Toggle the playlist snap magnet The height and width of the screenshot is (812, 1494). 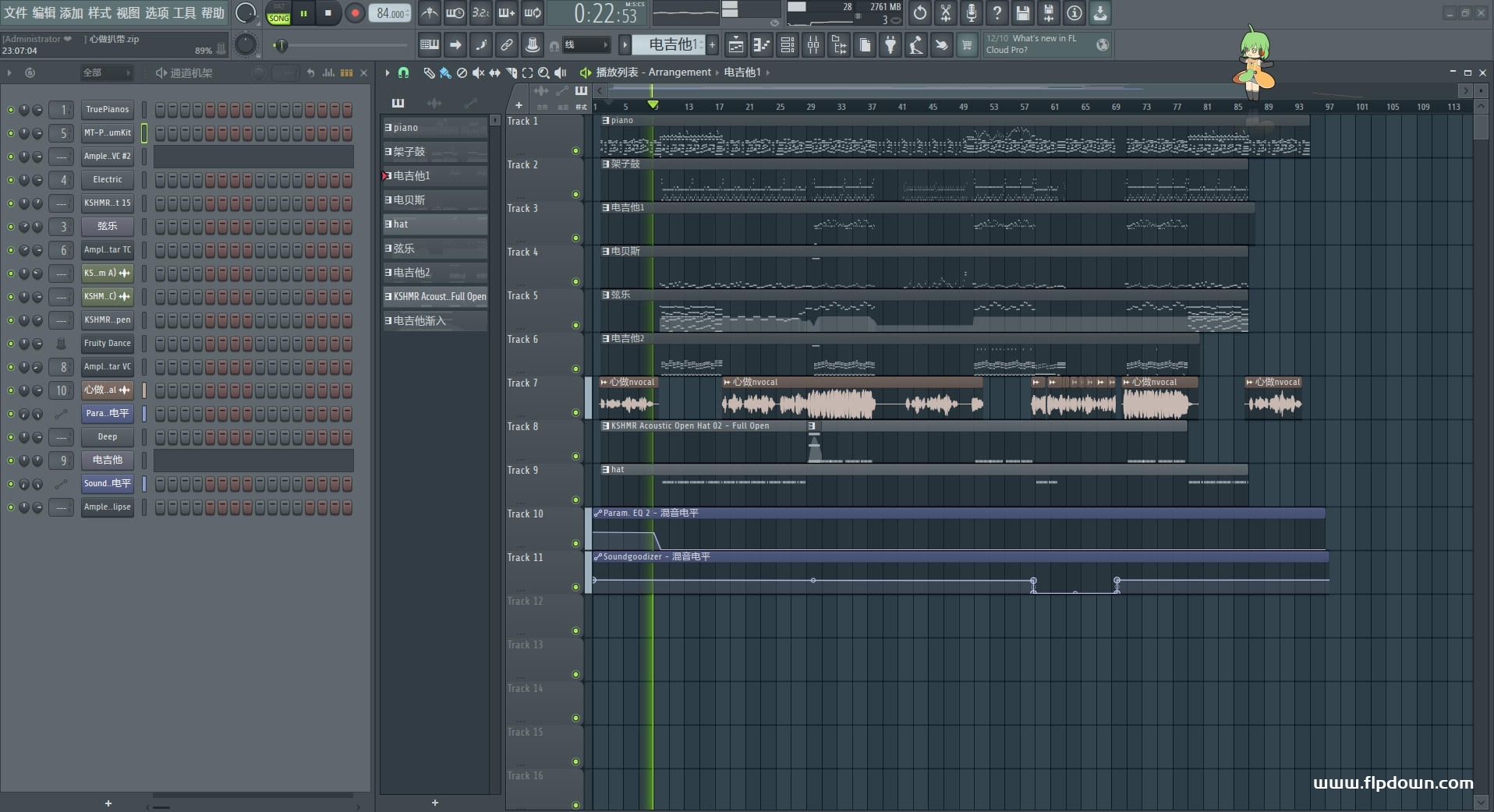tap(403, 72)
